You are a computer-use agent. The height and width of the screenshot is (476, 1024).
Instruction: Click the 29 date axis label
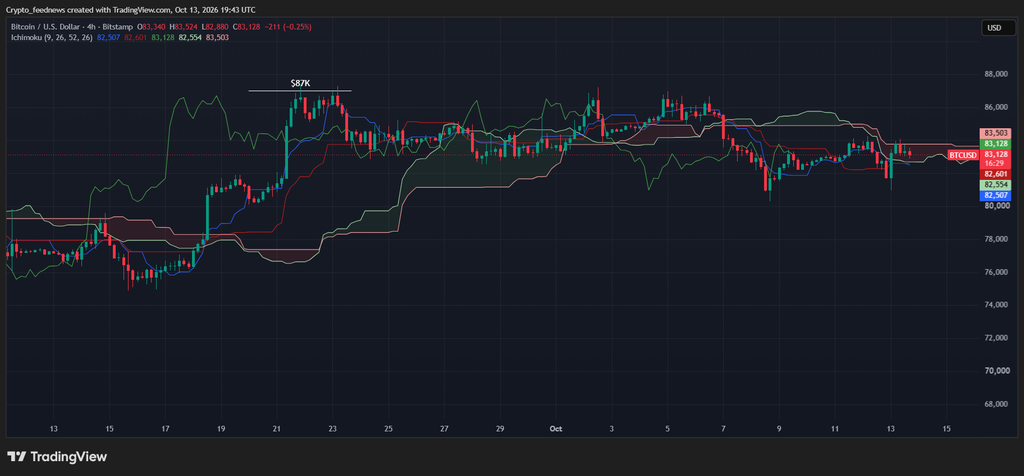click(500, 429)
